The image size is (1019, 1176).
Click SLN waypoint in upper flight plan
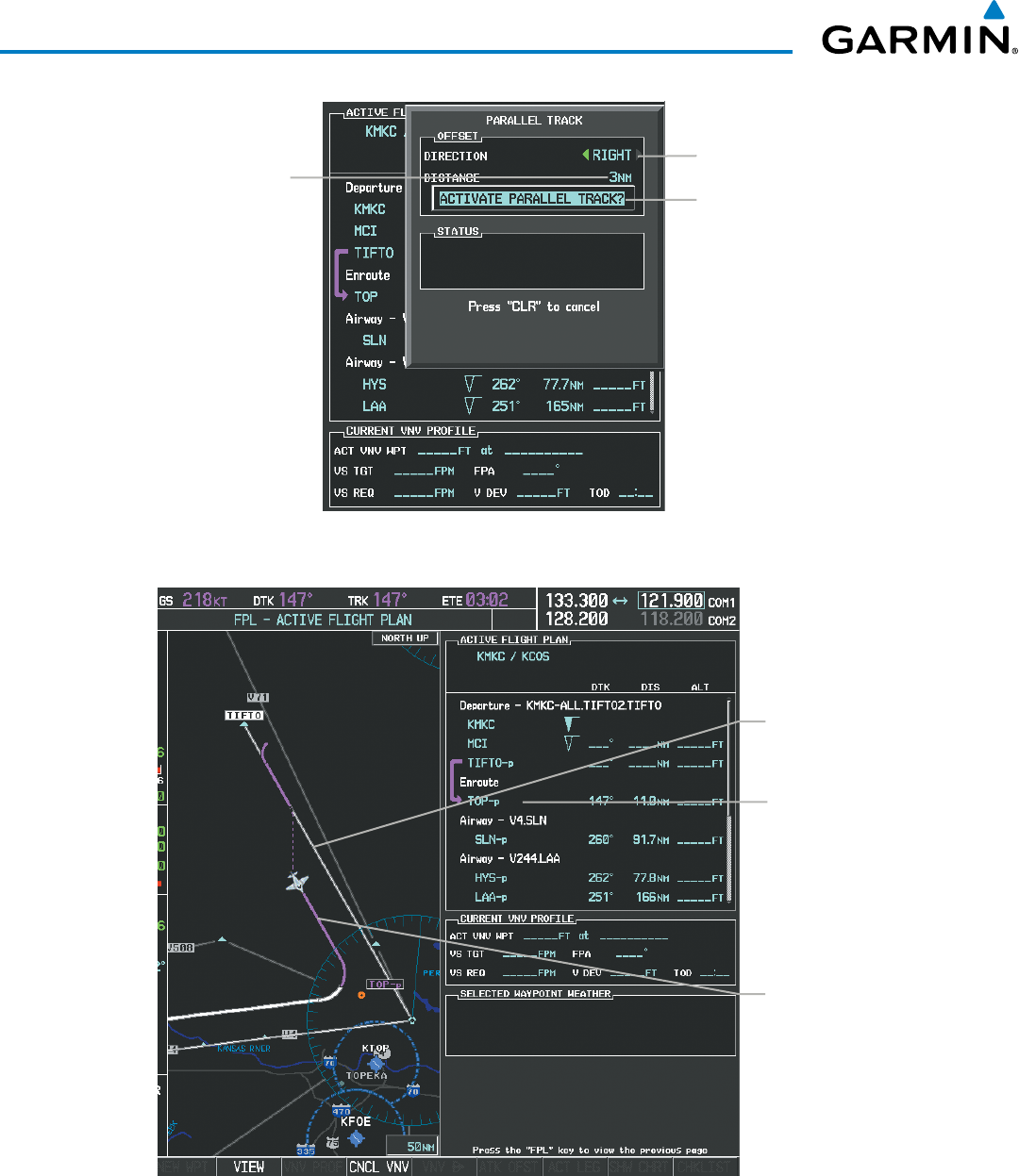375,340
